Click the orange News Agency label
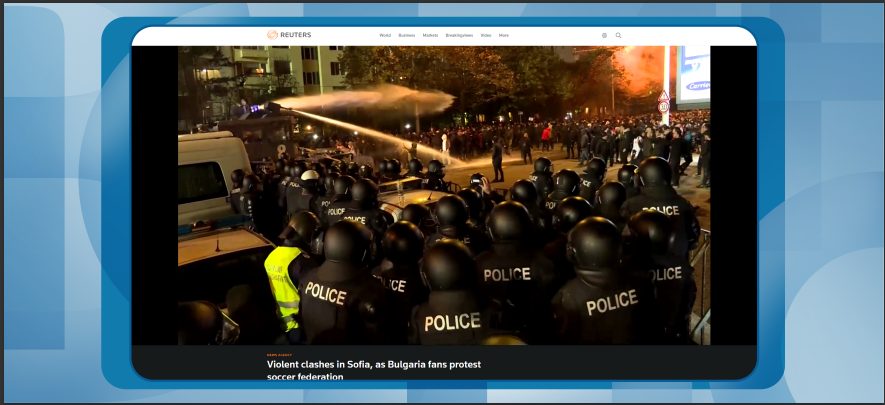 279,355
